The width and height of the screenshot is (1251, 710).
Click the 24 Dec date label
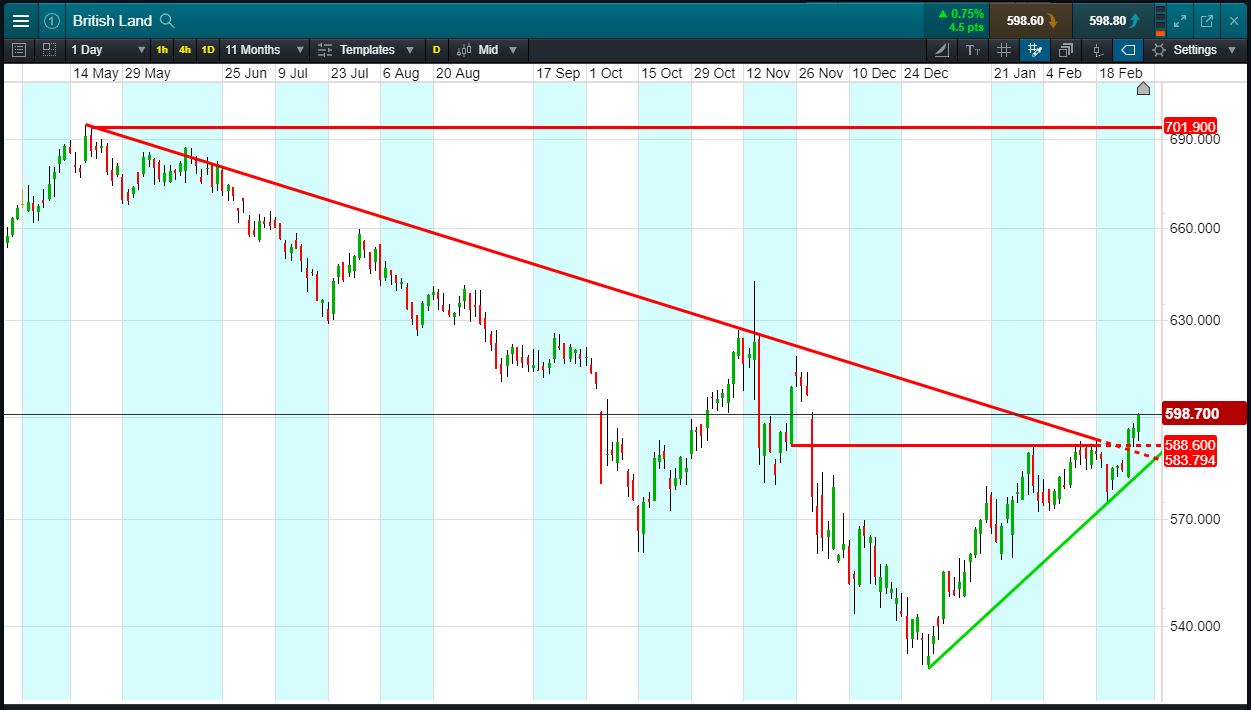(x=926, y=73)
